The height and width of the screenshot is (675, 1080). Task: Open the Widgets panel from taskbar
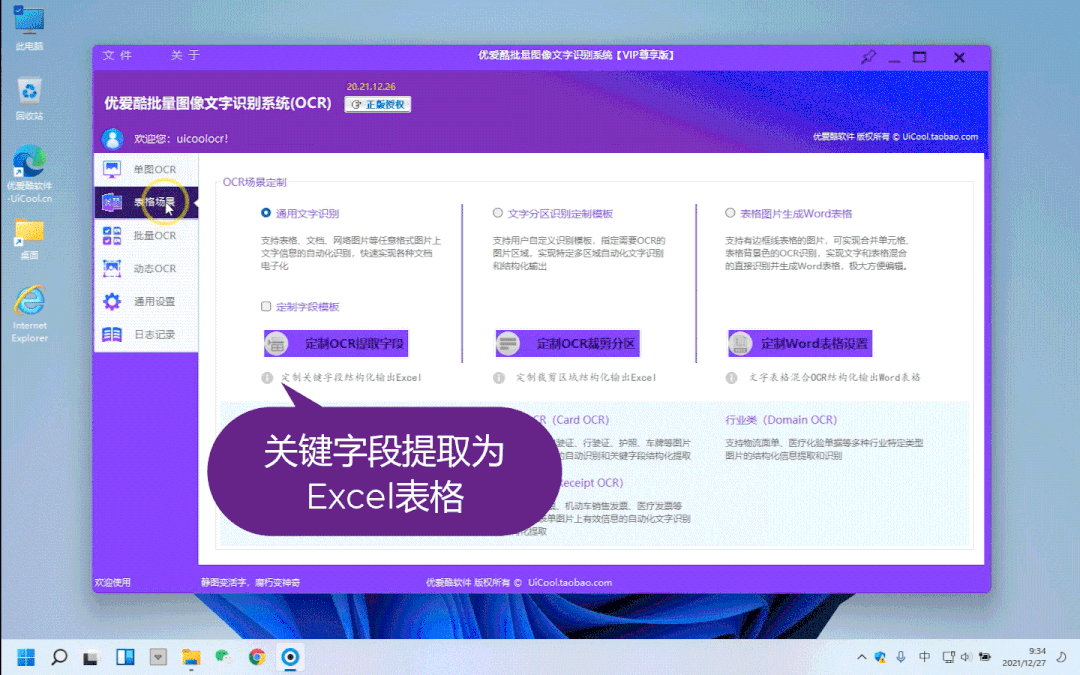pyautogui.click(x=125, y=657)
